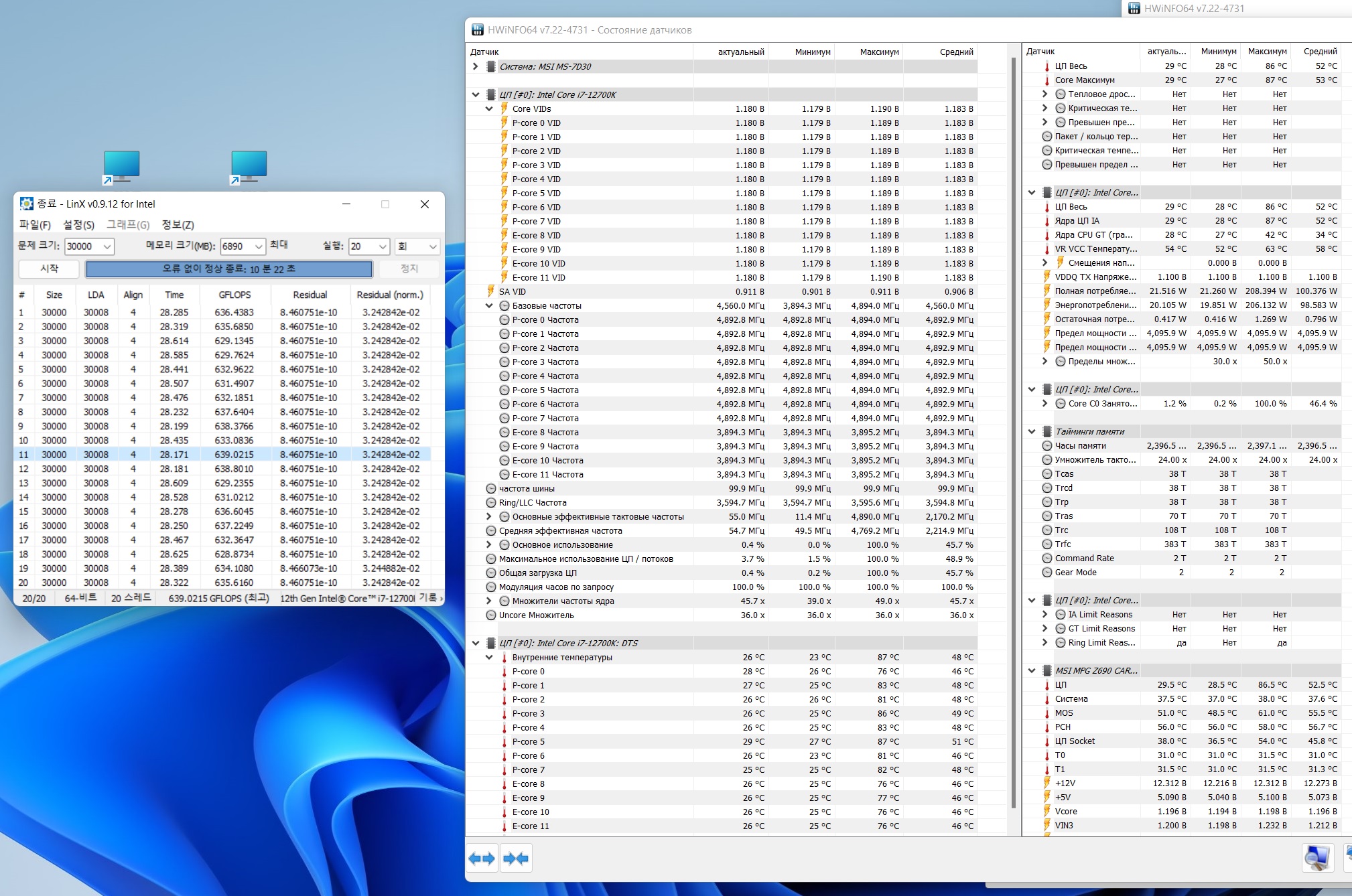This screenshot has width=1352, height=896.
Task: Click the second desktop shortcut icon
Action: pyautogui.click(x=249, y=167)
